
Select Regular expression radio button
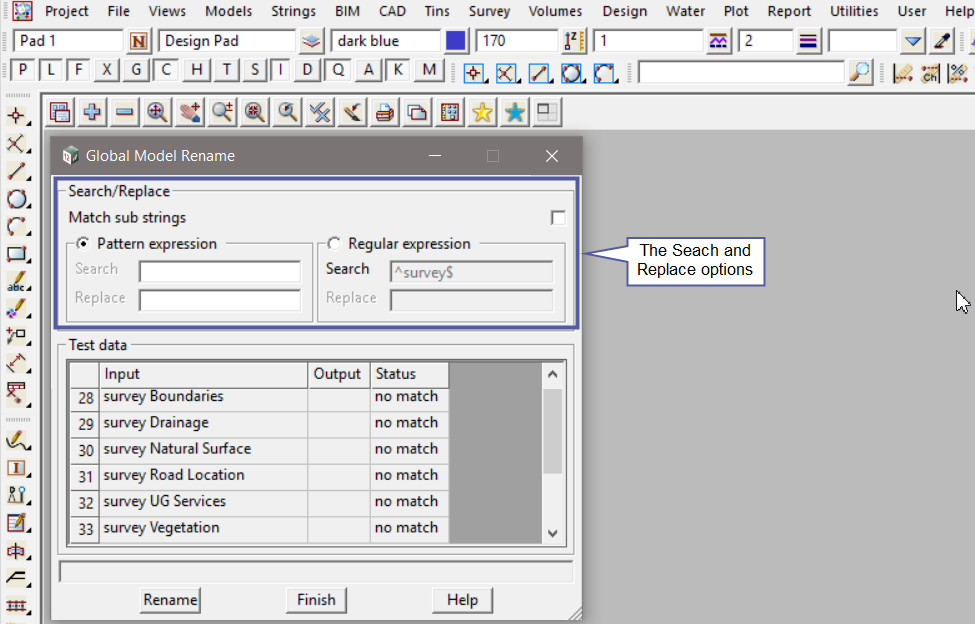334,244
